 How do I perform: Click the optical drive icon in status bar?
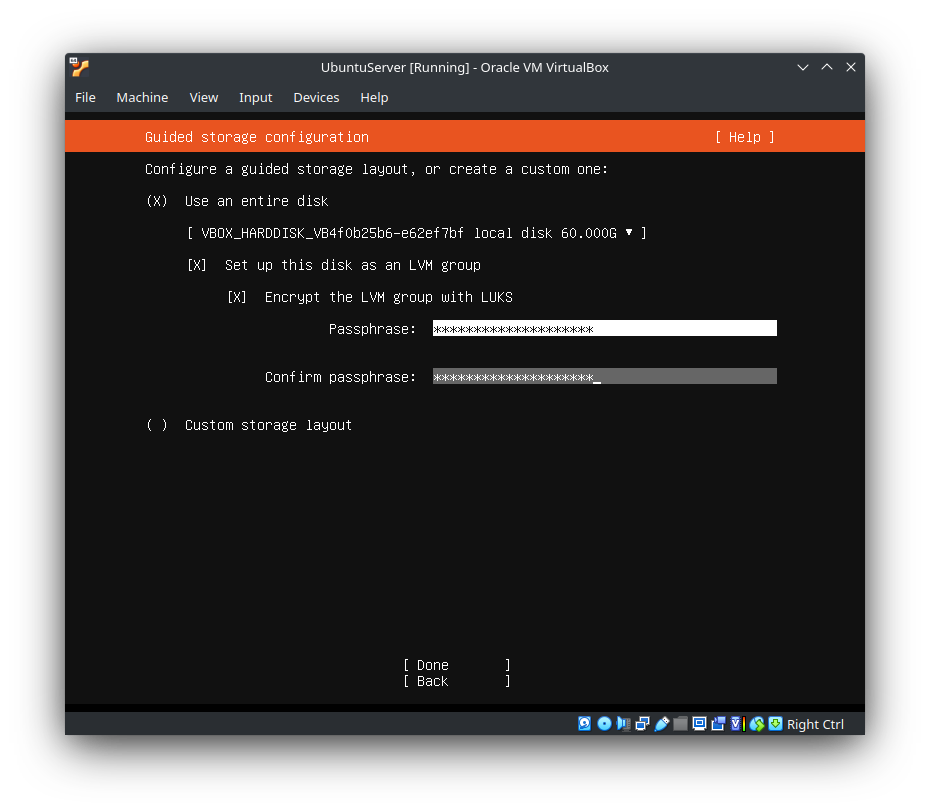pos(604,723)
